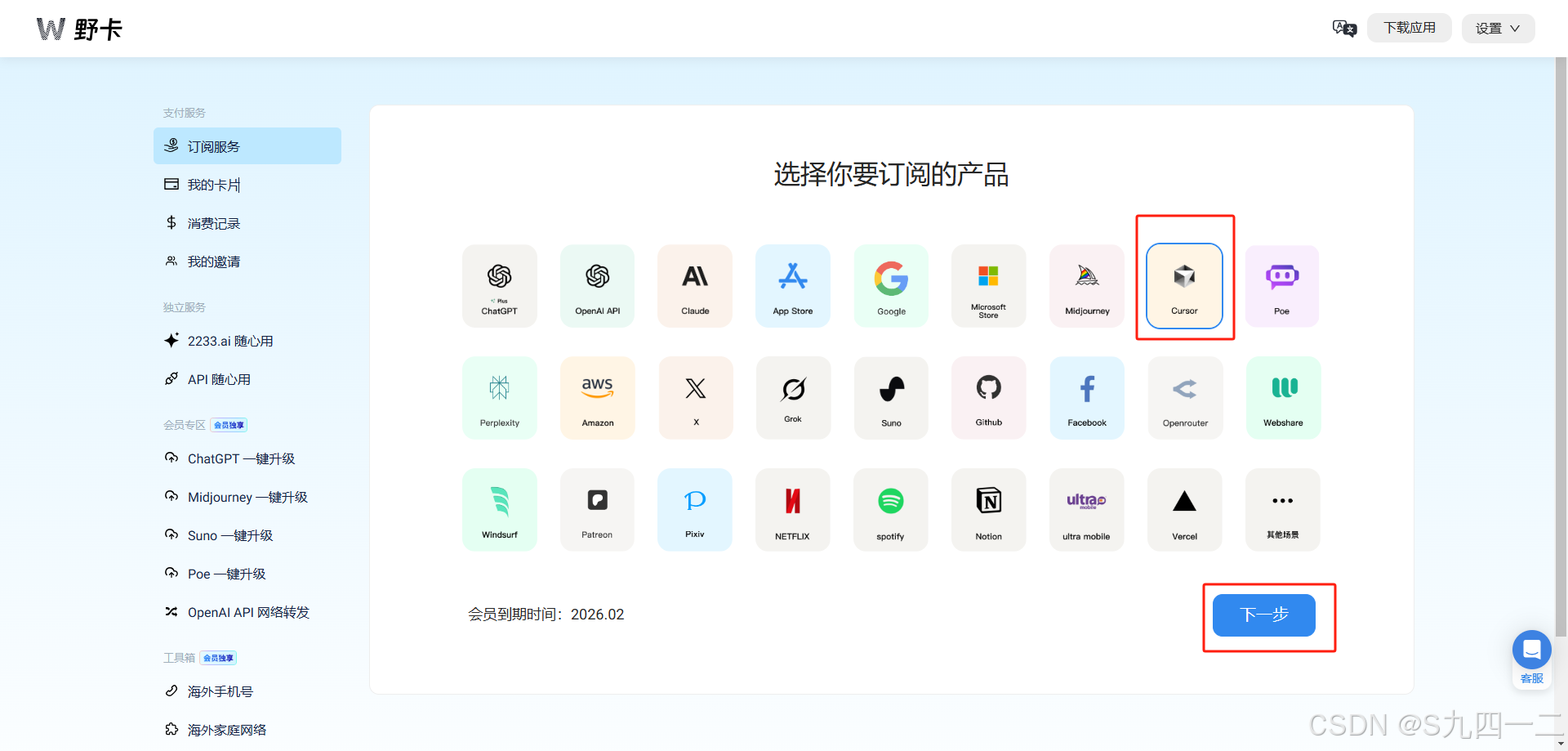This screenshot has width=1568, height=751.
Task: Open Suno 一键升级 sidebar link
Action: point(247,535)
